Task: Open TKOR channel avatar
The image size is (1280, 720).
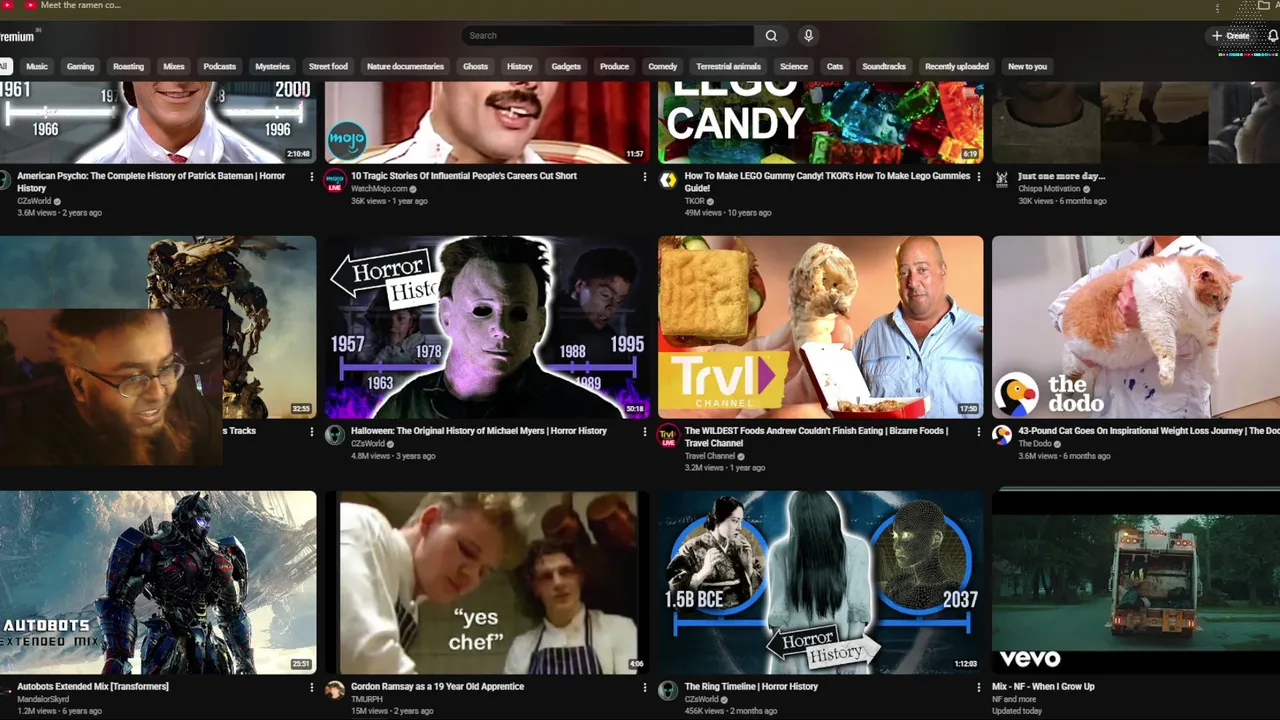Action: pyautogui.click(x=668, y=180)
